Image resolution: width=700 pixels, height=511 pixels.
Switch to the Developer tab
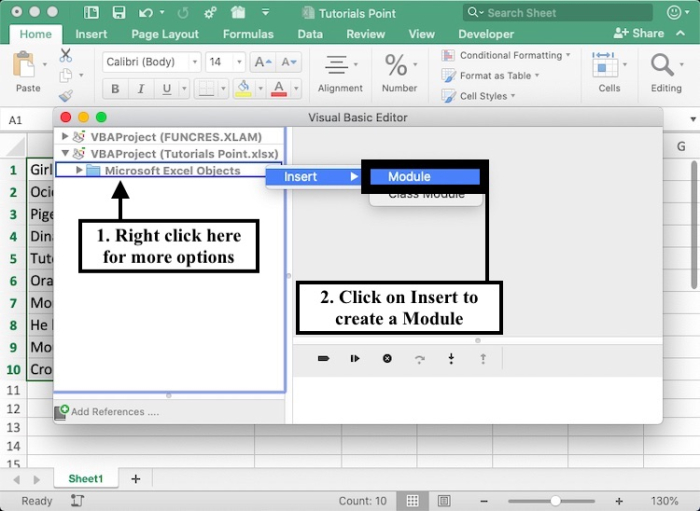486,34
